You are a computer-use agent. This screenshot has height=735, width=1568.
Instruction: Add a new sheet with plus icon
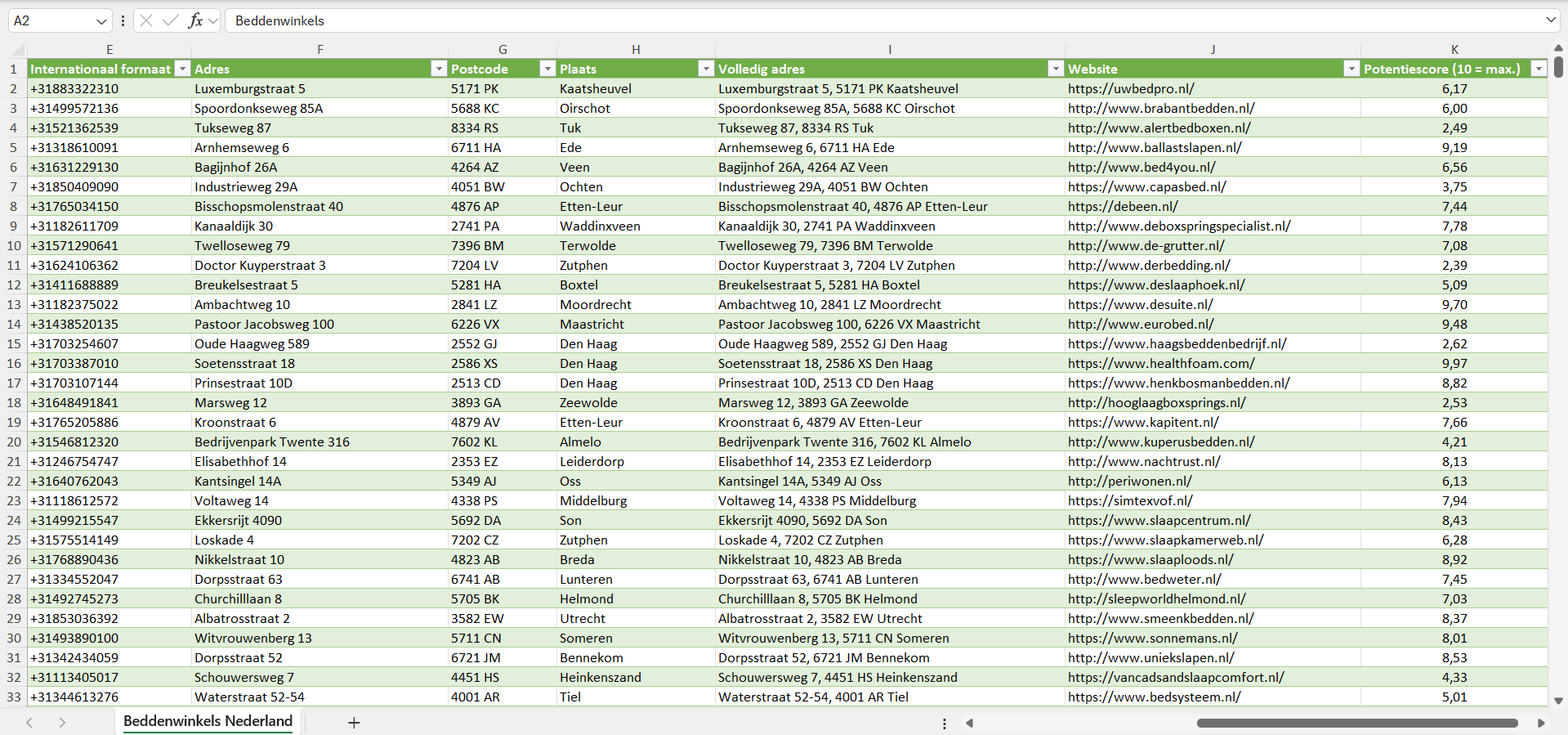coord(354,723)
